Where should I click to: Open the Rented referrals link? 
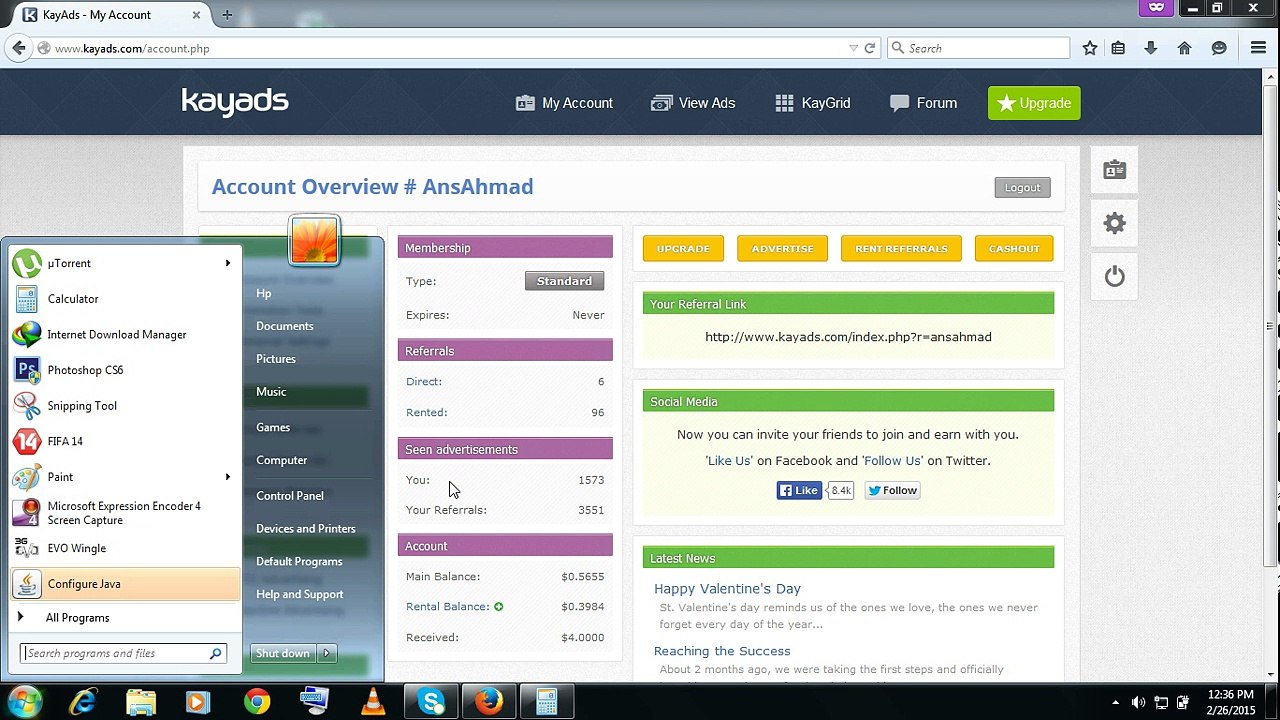click(x=426, y=412)
